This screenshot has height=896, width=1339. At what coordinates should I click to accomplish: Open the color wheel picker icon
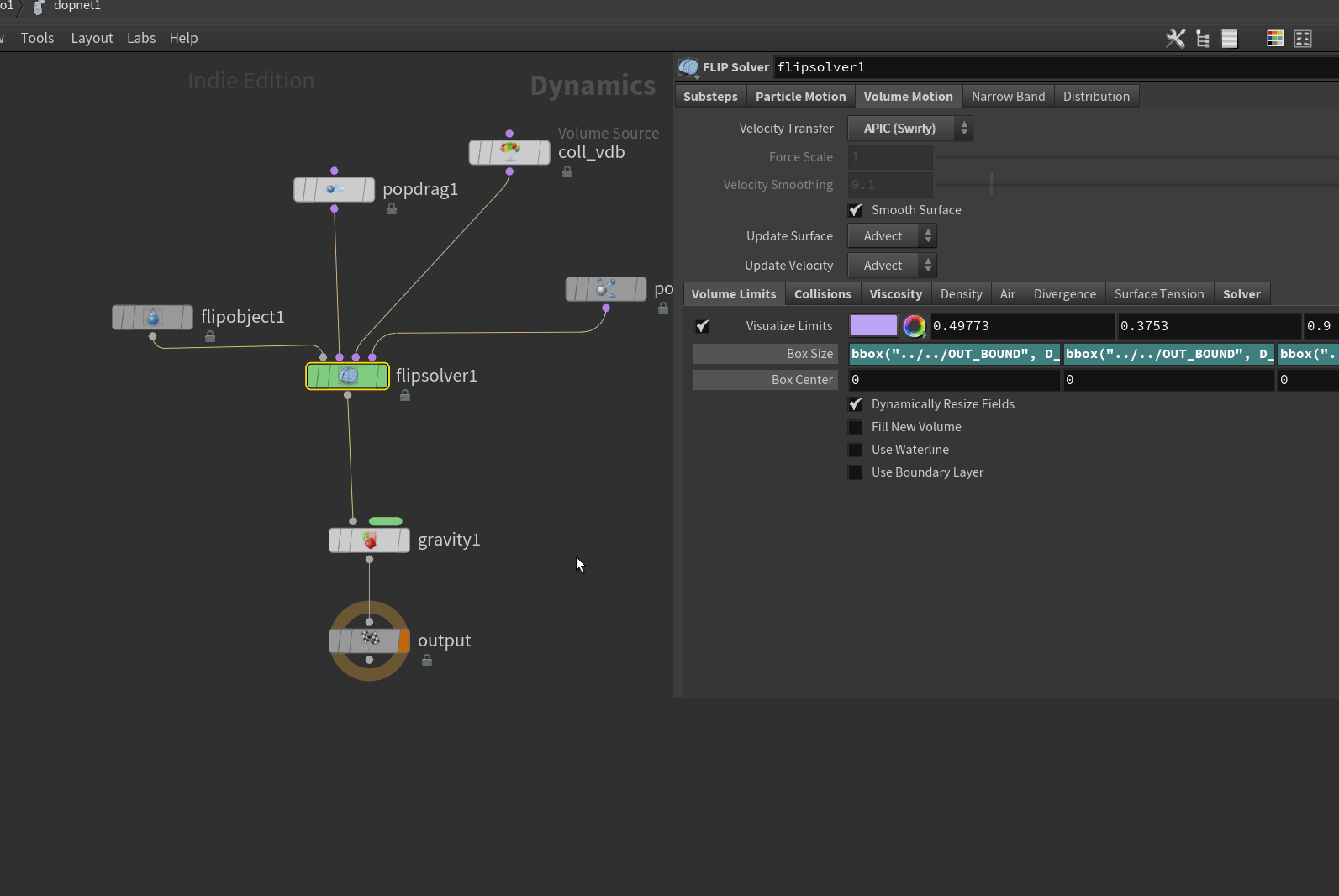click(914, 326)
